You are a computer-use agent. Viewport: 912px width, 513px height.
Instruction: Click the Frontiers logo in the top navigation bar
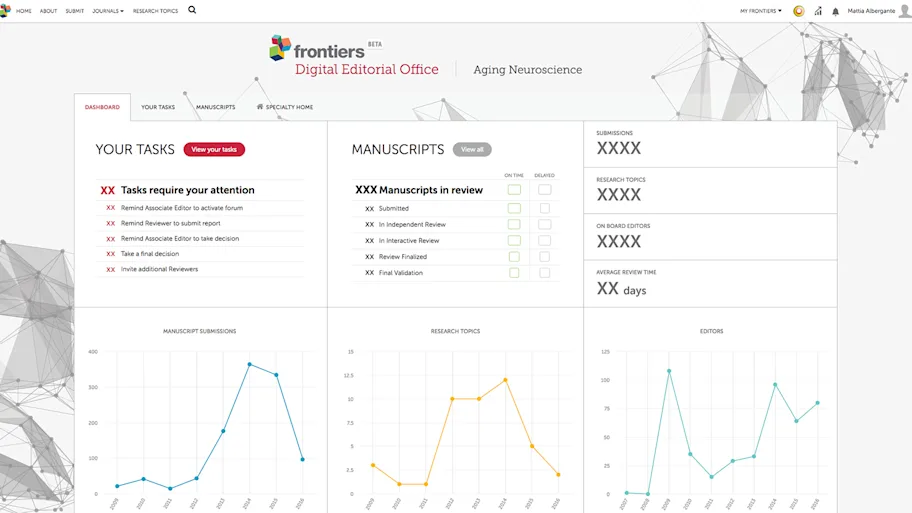(x=5, y=10)
